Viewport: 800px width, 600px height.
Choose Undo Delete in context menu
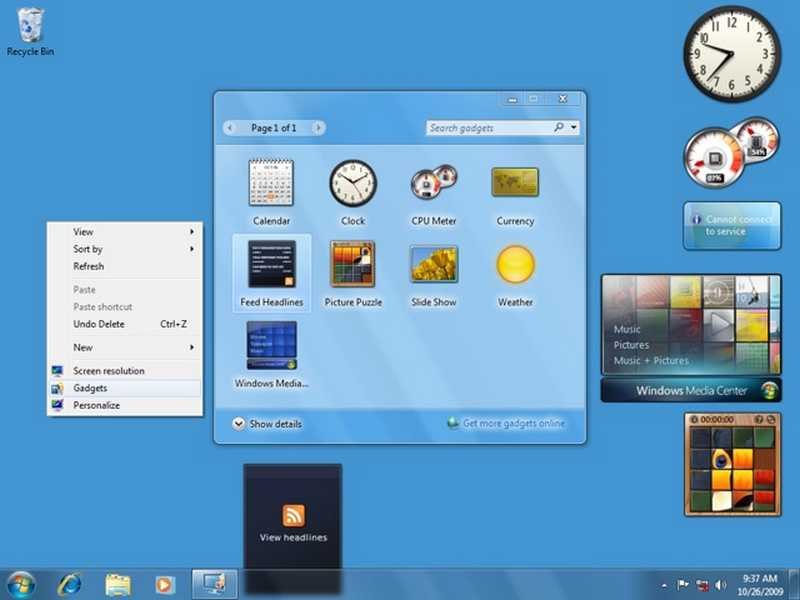pos(124,324)
